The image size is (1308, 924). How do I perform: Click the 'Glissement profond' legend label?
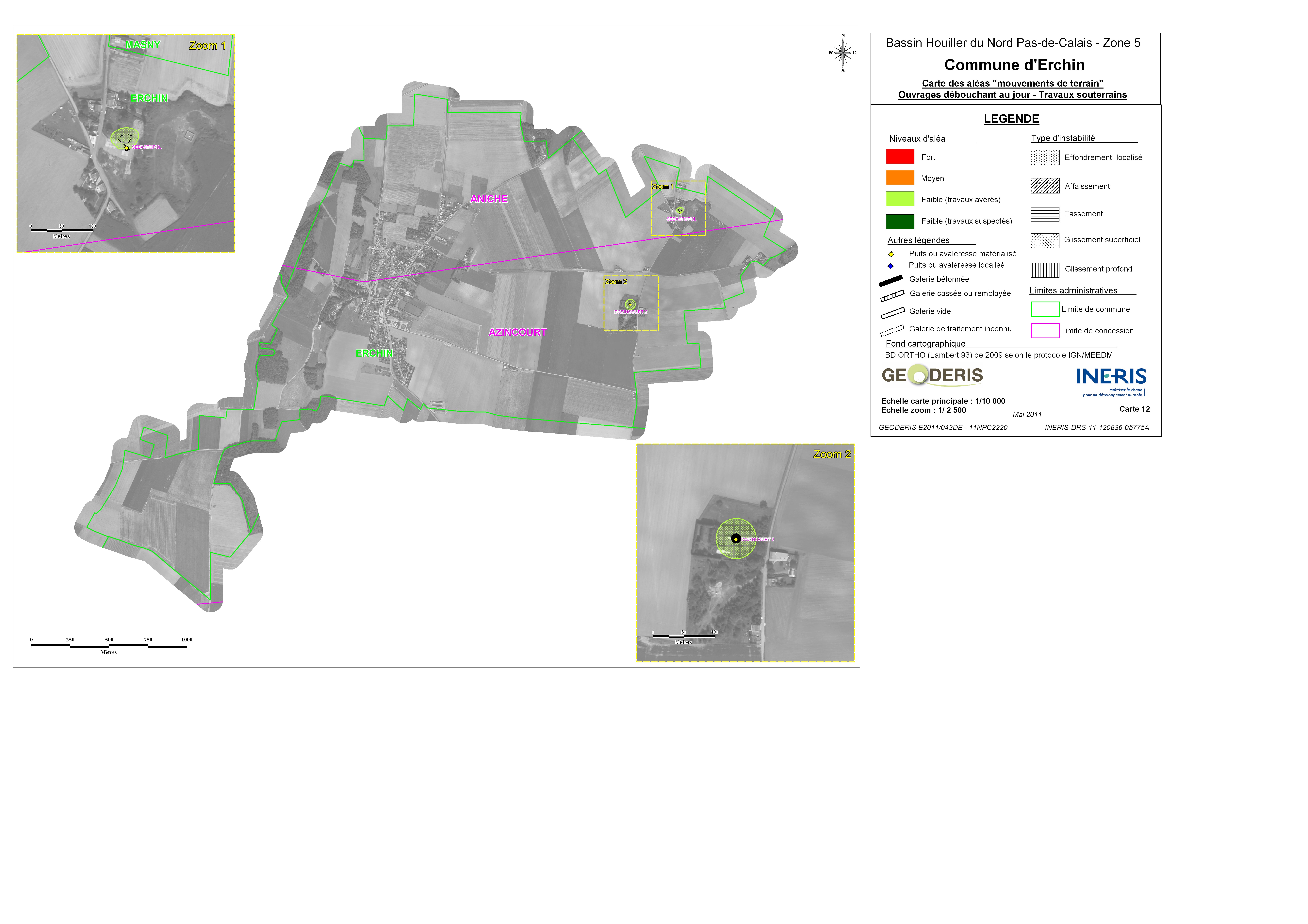[1098, 269]
